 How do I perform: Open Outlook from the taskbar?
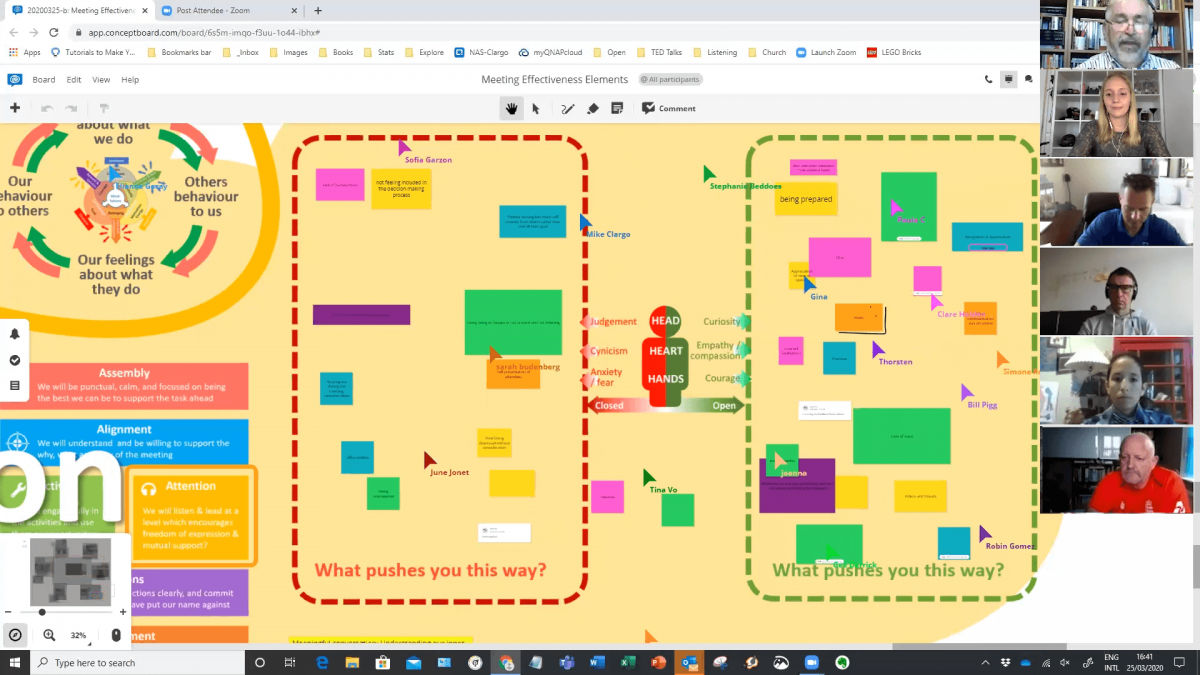tap(689, 662)
